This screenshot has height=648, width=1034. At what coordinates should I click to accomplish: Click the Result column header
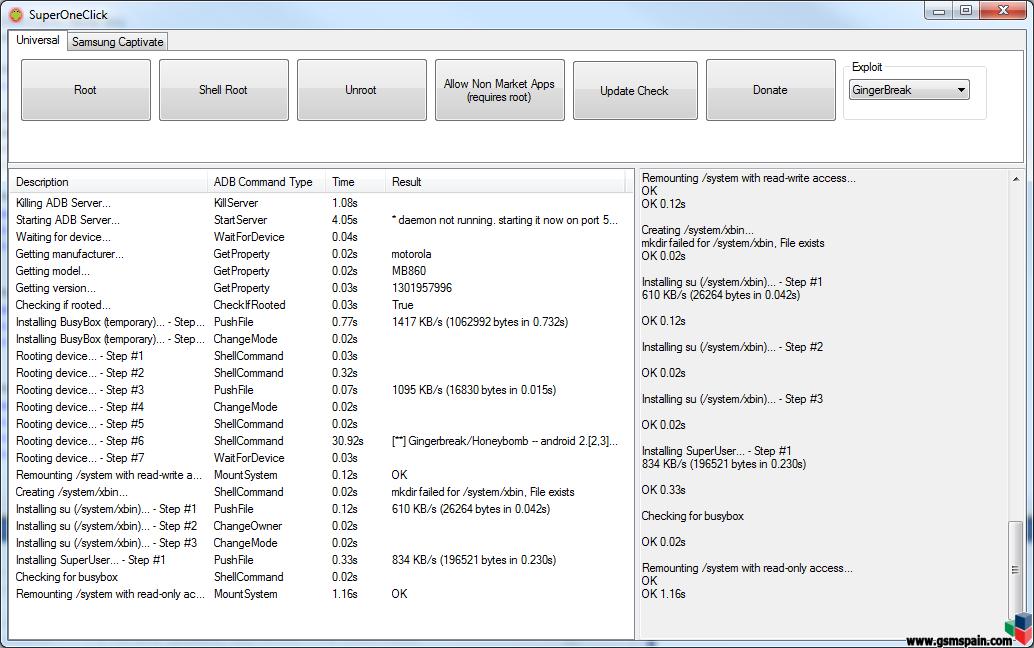pyautogui.click(x=504, y=182)
